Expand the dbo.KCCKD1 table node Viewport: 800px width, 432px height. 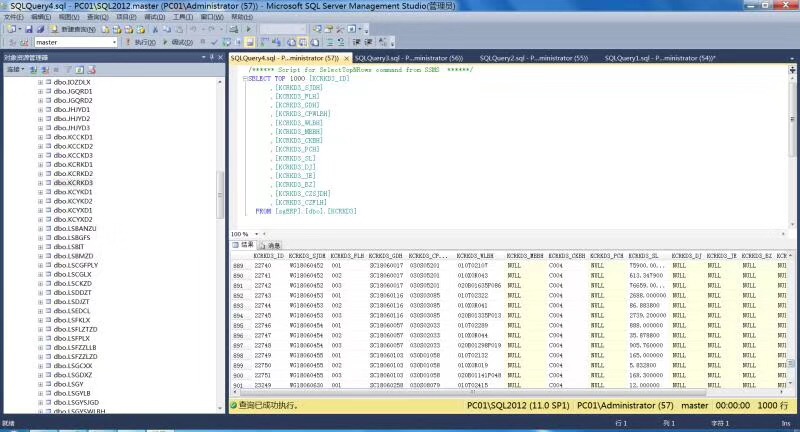click(x=40, y=137)
